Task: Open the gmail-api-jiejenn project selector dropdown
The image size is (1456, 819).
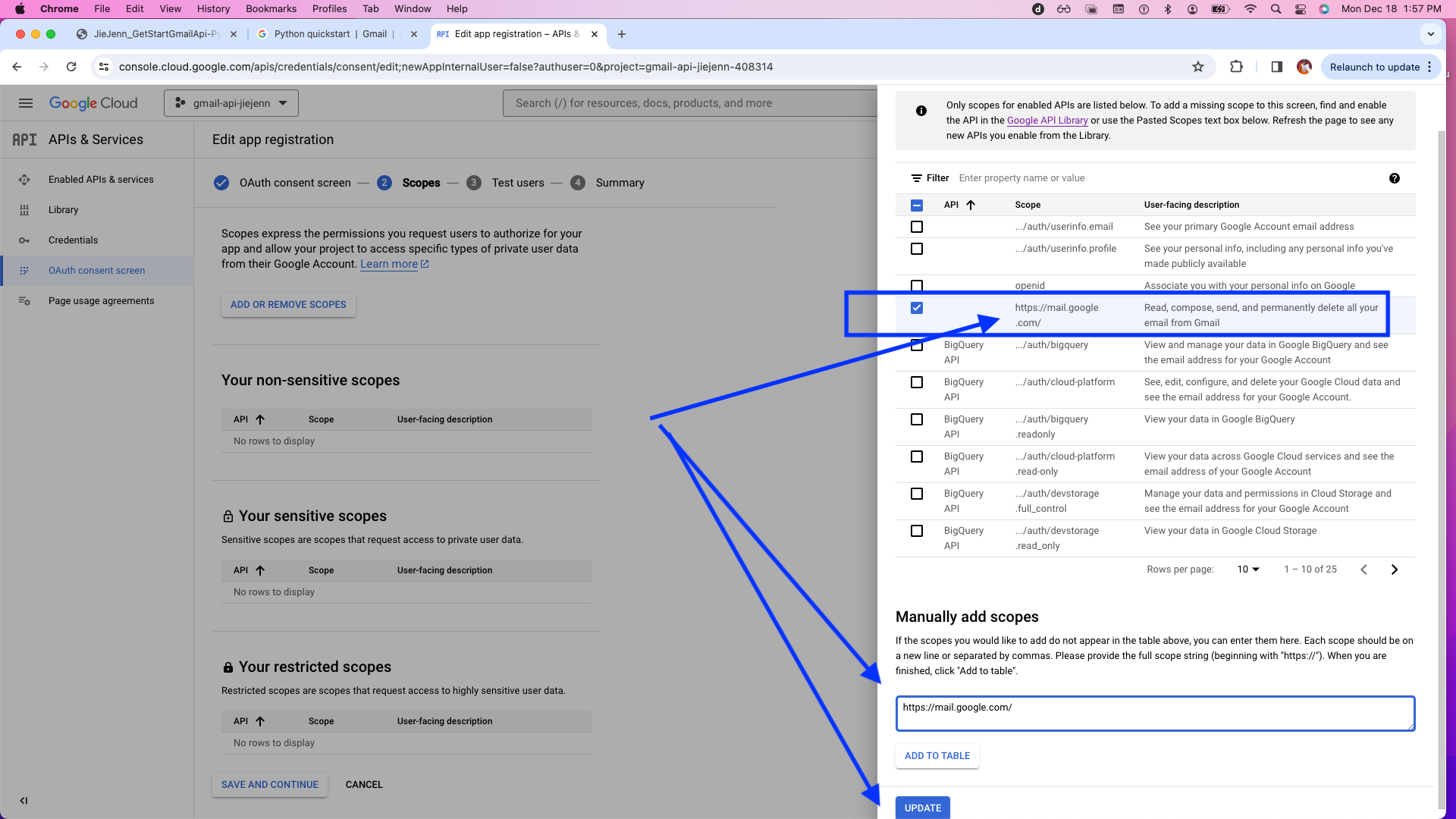Action: (x=231, y=103)
